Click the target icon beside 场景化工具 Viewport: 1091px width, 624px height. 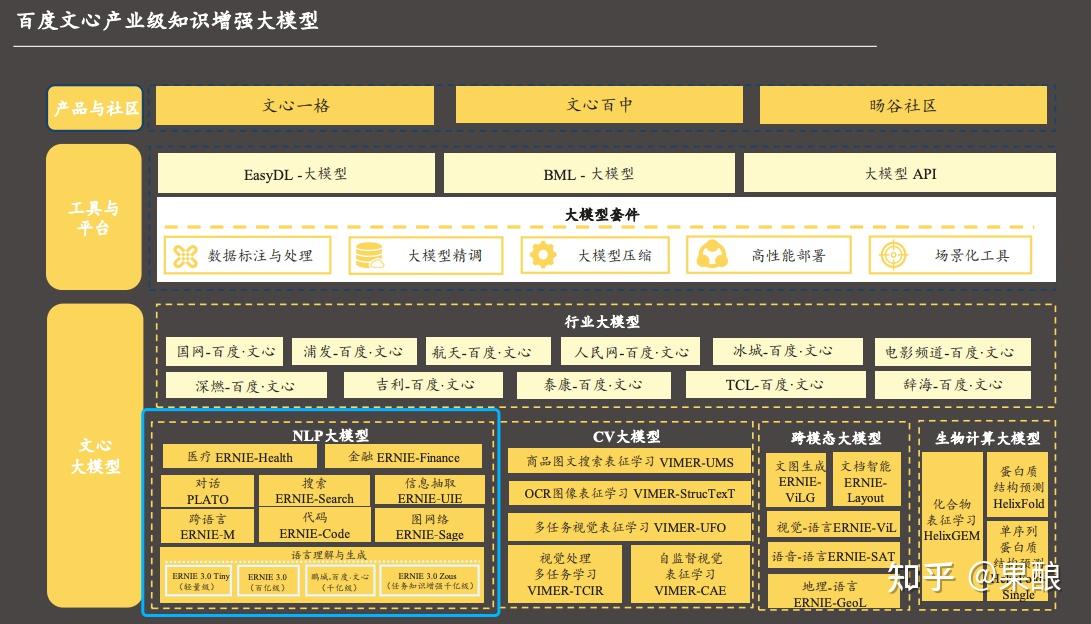(x=893, y=255)
